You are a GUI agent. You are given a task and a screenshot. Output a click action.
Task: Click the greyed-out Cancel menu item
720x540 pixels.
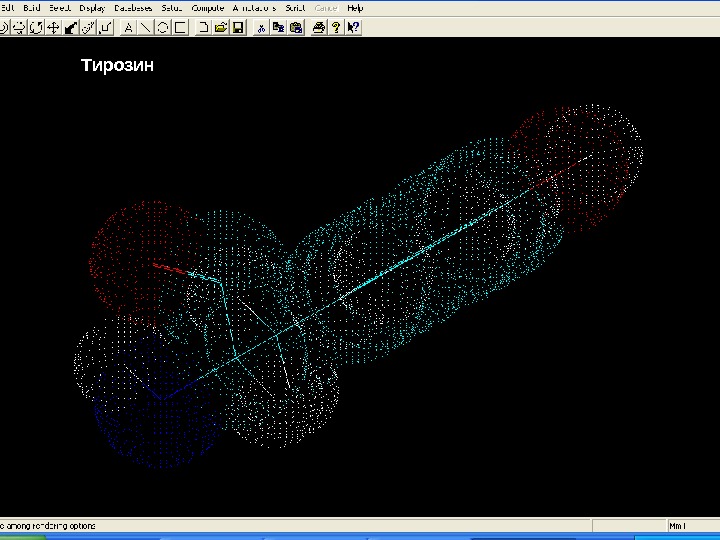click(x=326, y=8)
